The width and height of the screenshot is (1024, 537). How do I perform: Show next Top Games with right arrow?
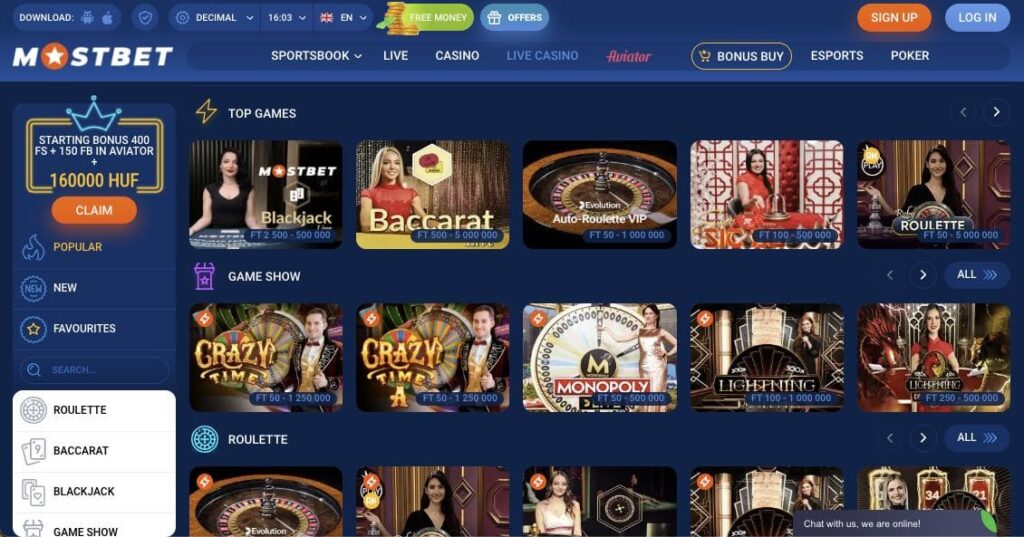[x=996, y=112]
